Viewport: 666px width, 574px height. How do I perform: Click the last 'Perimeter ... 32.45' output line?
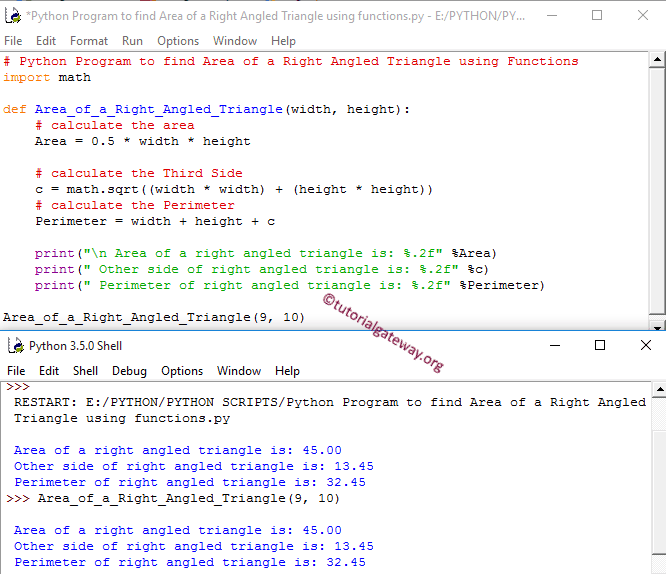click(x=190, y=562)
